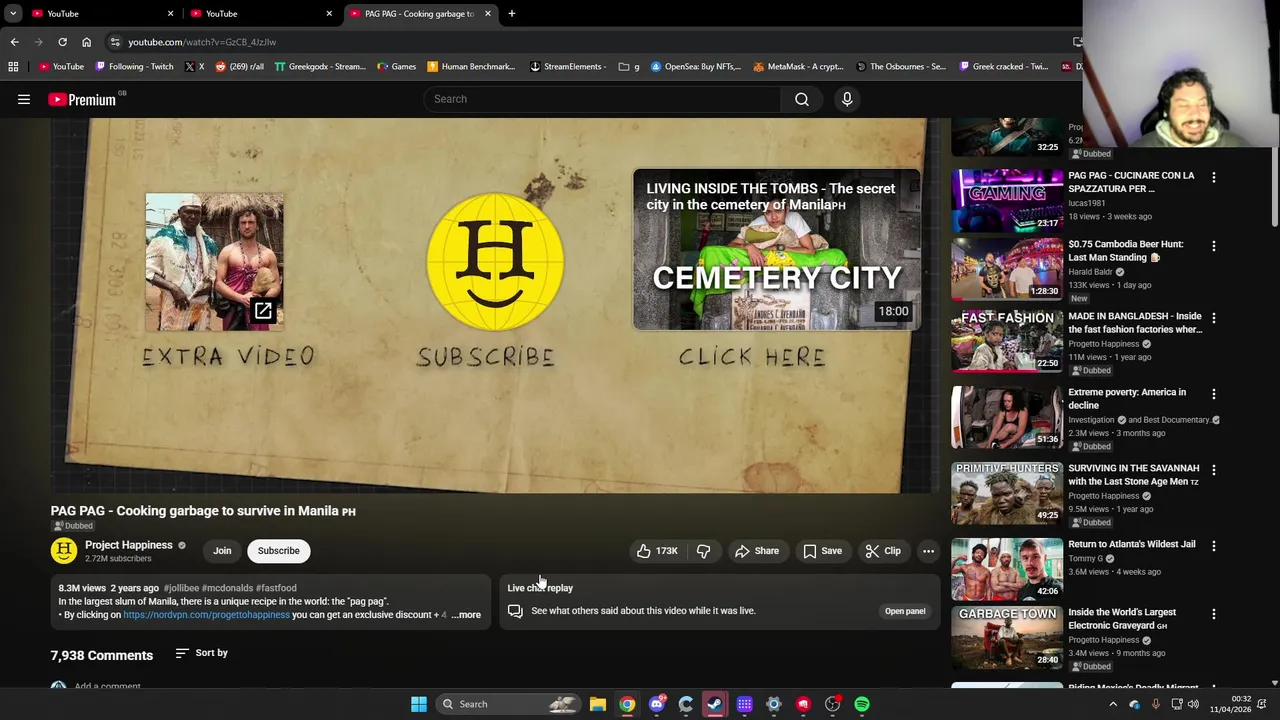Click the YouTube search input field
Image resolution: width=1280 pixels, height=720 pixels.
(x=602, y=99)
